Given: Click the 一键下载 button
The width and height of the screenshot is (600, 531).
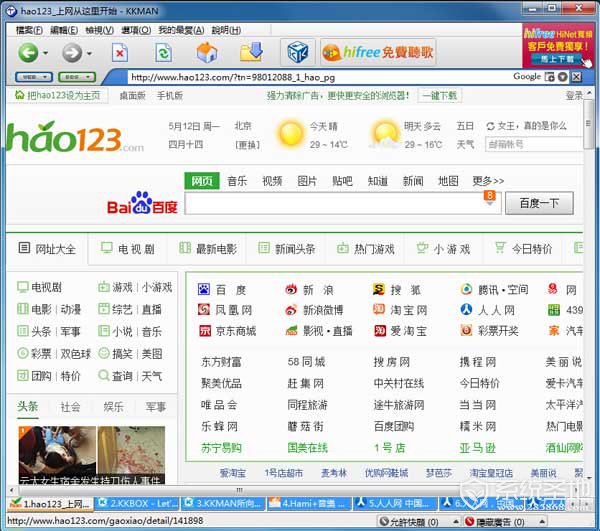Looking at the screenshot, I should point(440,95).
